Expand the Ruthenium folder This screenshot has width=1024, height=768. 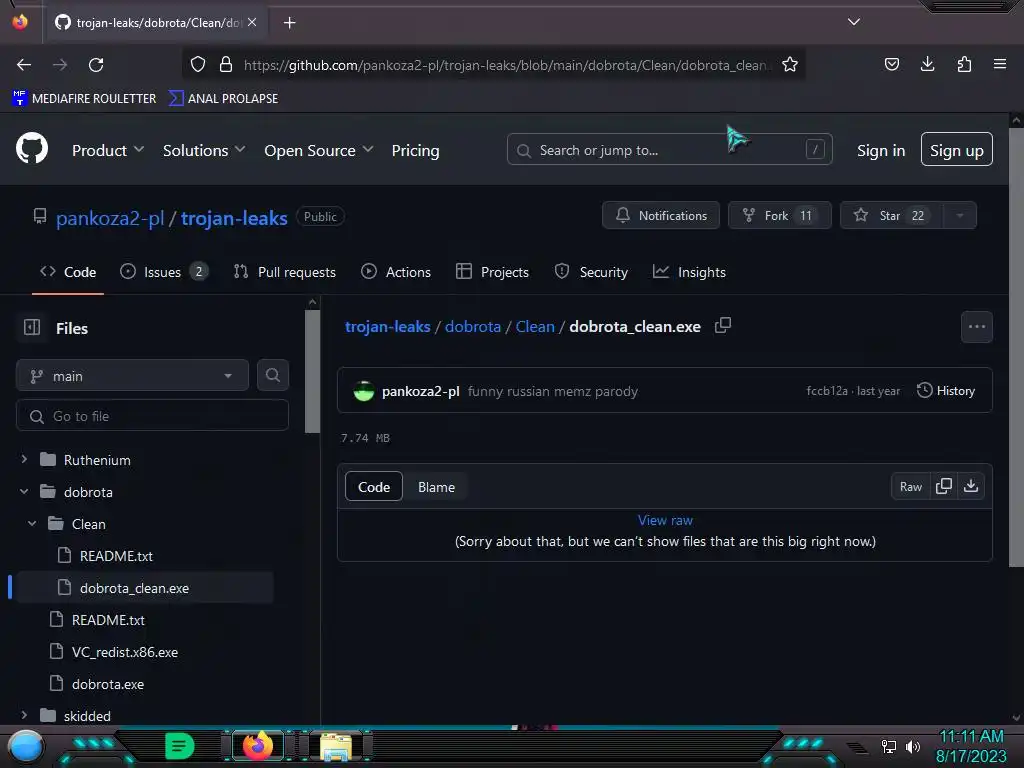24,459
